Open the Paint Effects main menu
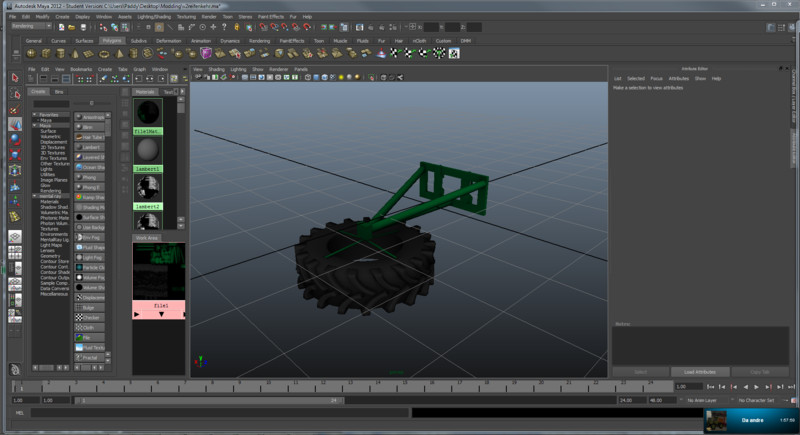The height and width of the screenshot is (435, 800). click(x=271, y=17)
